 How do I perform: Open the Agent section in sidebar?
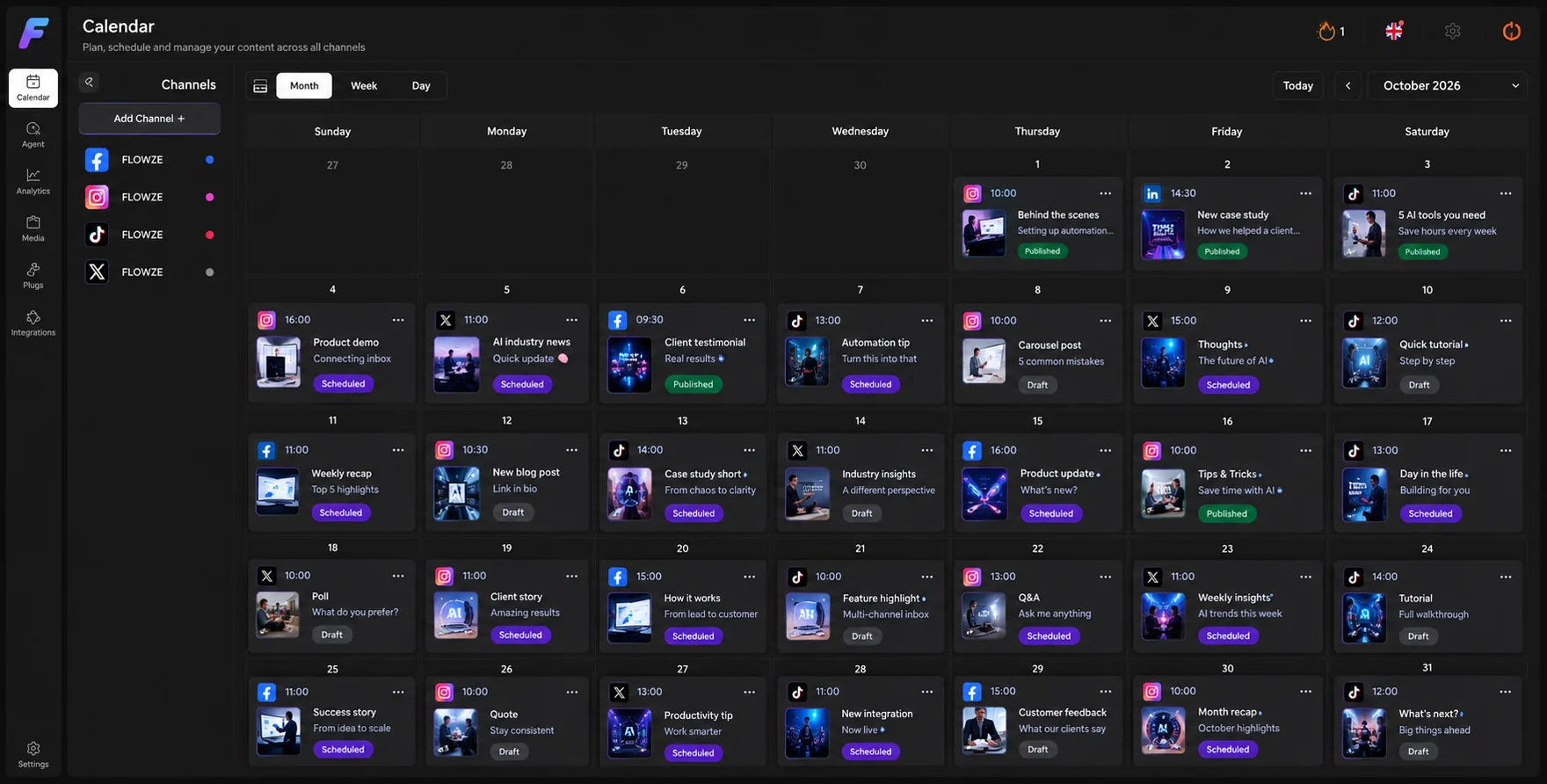[x=33, y=134]
